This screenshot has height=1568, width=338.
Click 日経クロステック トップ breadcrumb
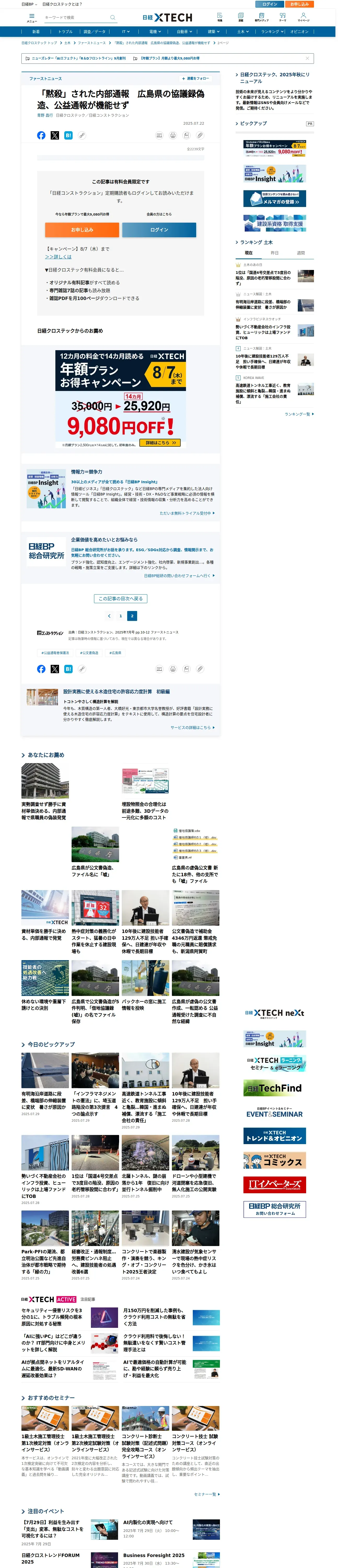coord(39,43)
